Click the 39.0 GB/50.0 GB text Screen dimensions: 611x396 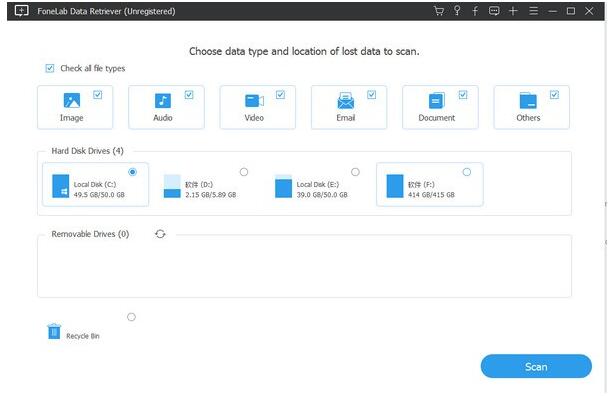pyautogui.click(x=322, y=194)
